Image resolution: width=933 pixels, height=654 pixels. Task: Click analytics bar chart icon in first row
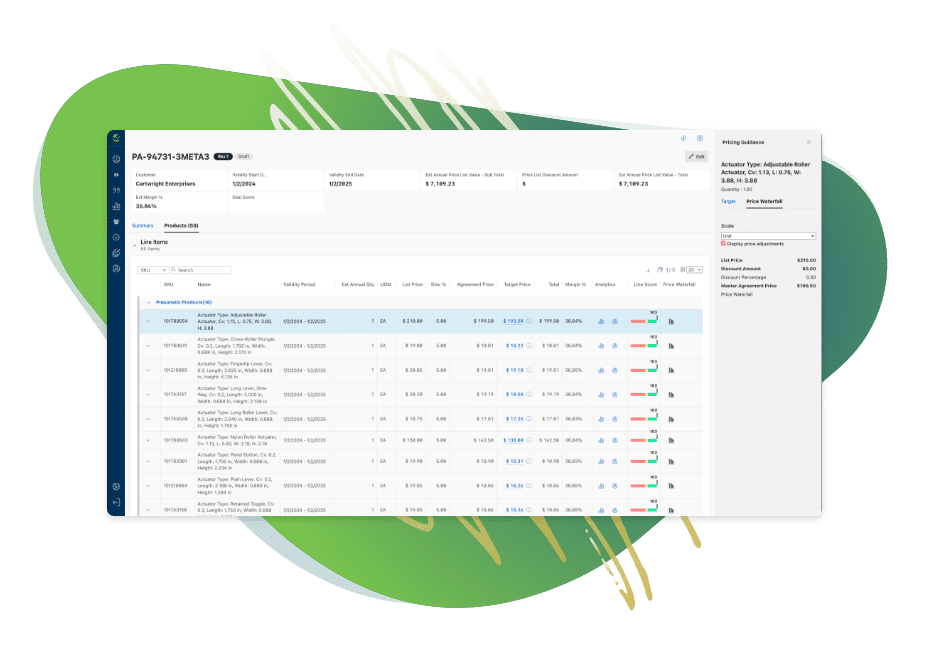[x=601, y=321]
